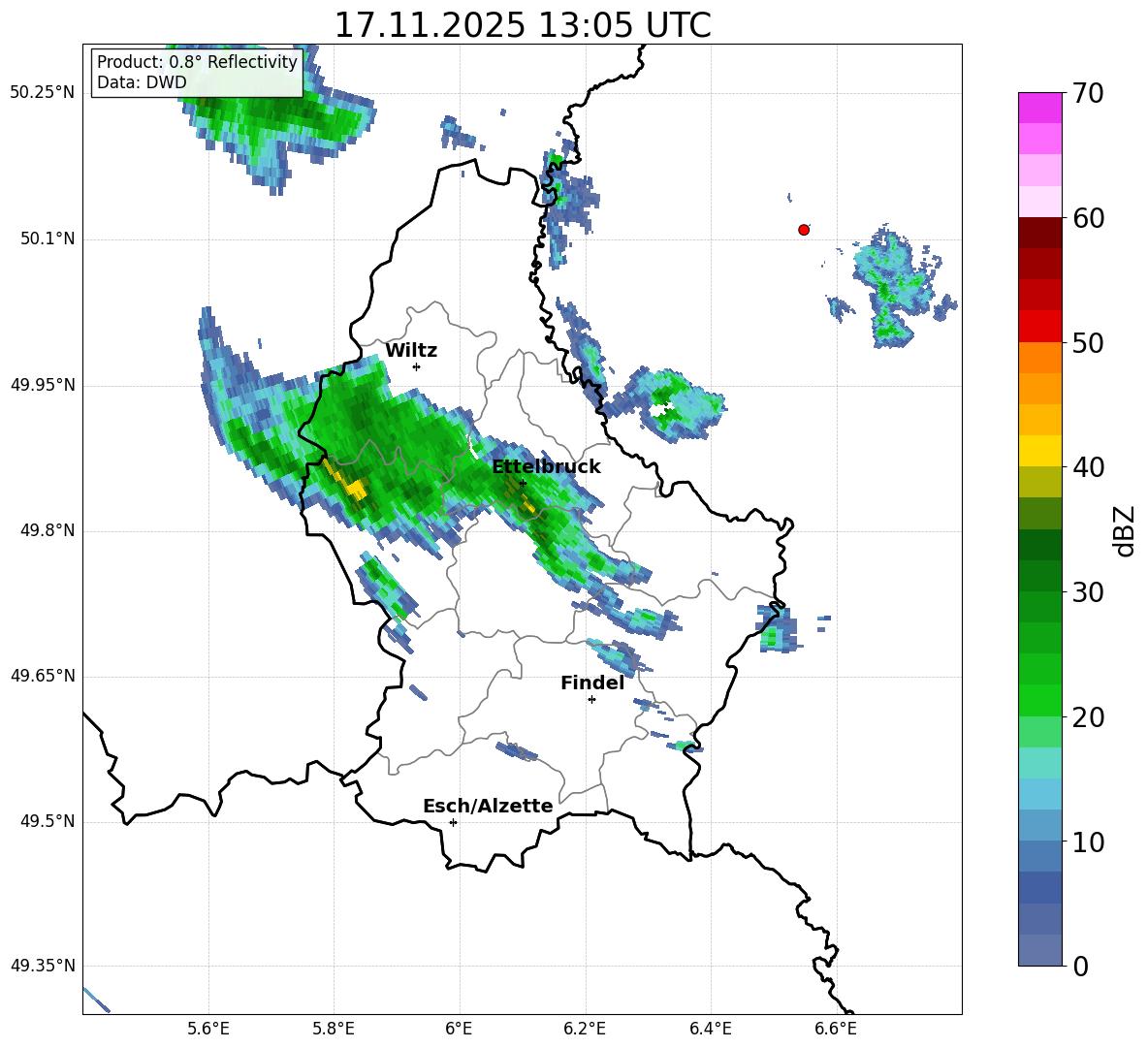Click the colorbar tick value 30
The height and width of the screenshot is (1048, 1148).
pos(1088,591)
